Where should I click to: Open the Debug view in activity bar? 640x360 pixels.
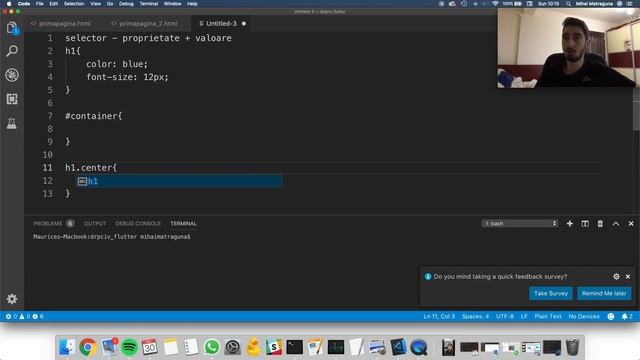12,75
